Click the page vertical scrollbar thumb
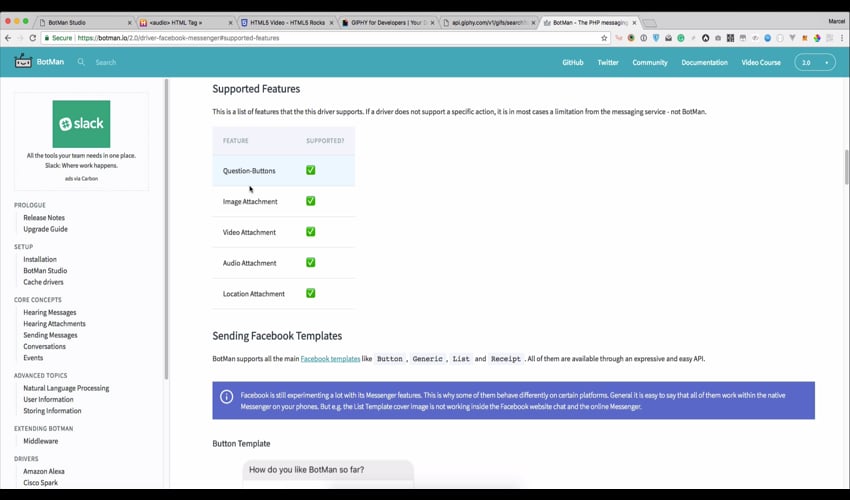The width and height of the screenshot is (850, 500). tap(846, 167)
